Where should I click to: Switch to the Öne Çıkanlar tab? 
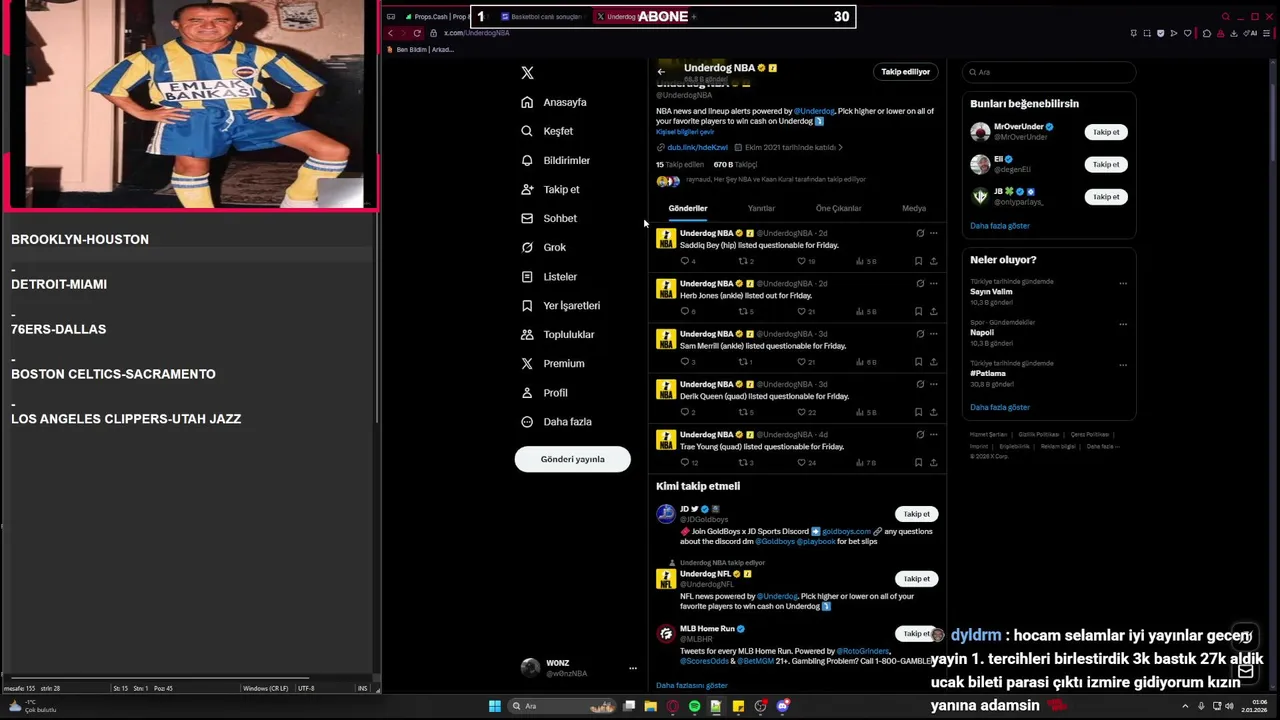(838, 208)
